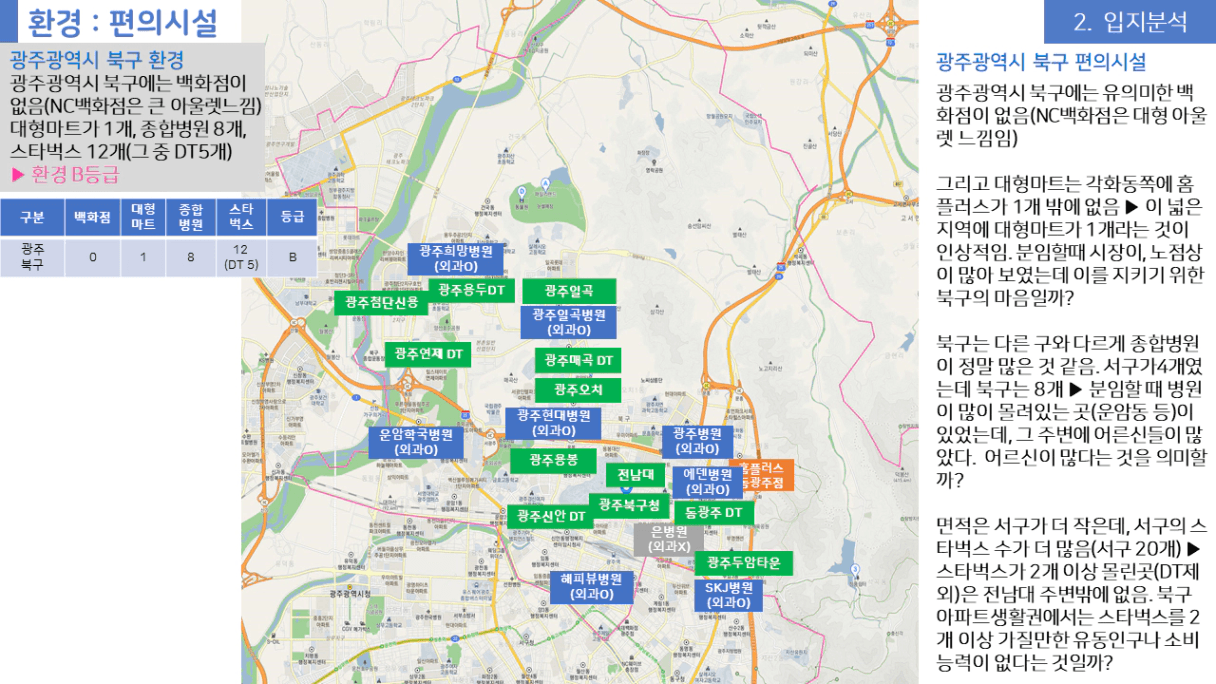Select the 구분 table header cell

33,217
